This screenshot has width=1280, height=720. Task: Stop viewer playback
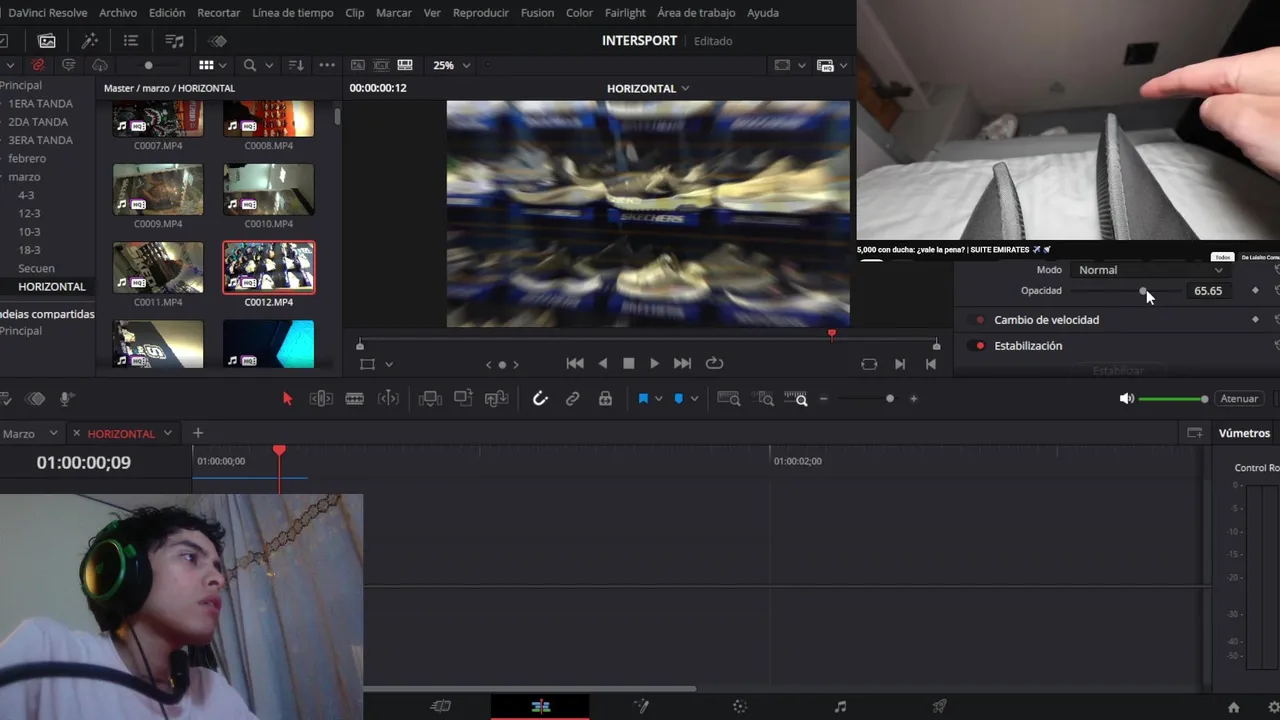[628, 364]
